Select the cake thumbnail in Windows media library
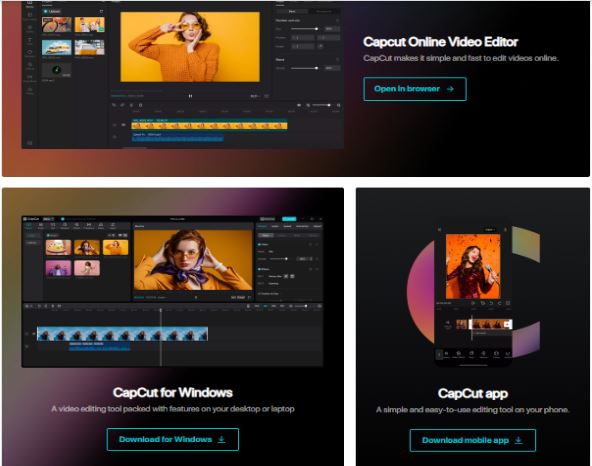 pyautogui.click(x=58, y=248)
